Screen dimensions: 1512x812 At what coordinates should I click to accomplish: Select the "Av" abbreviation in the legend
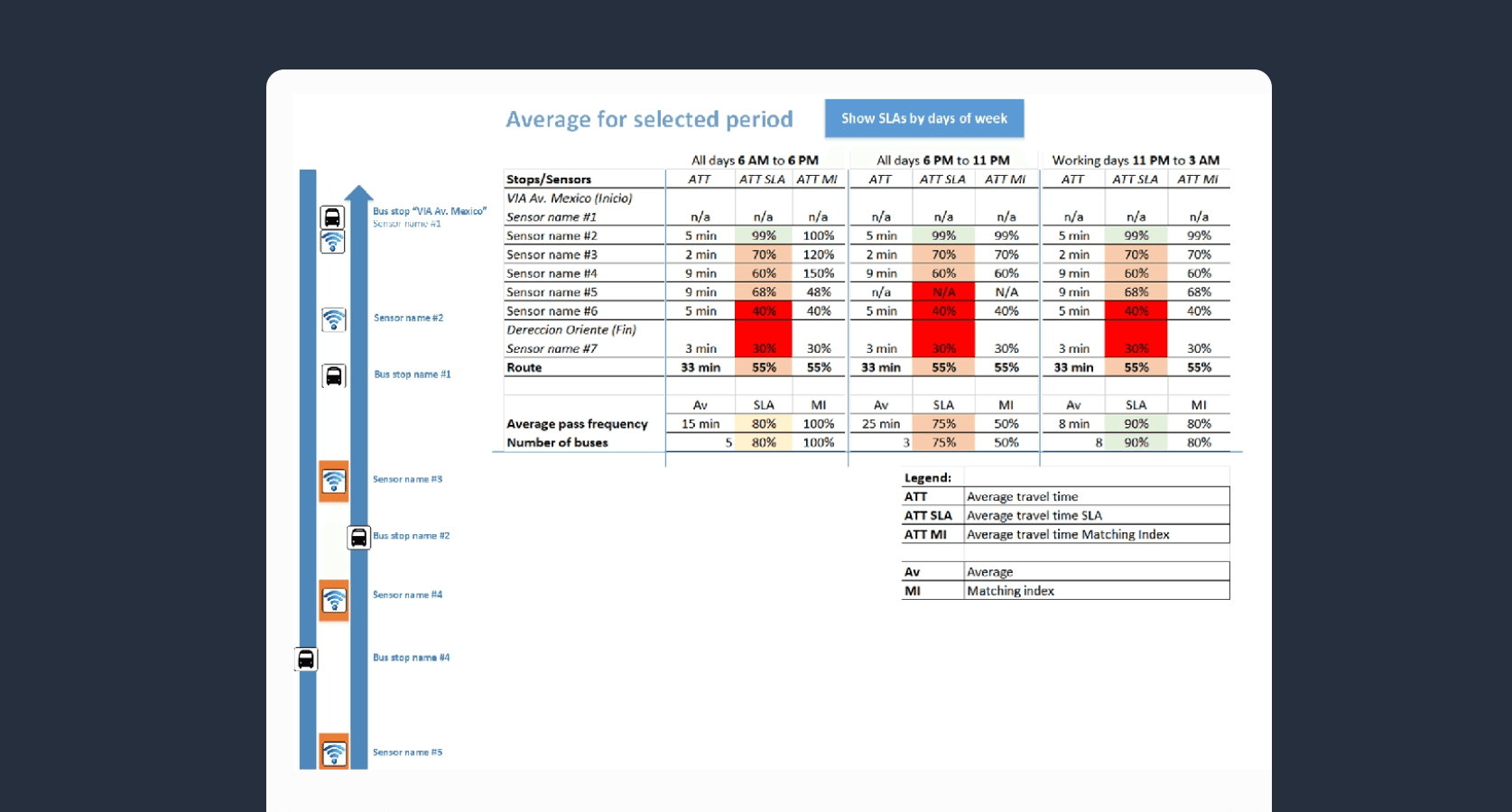912,572
